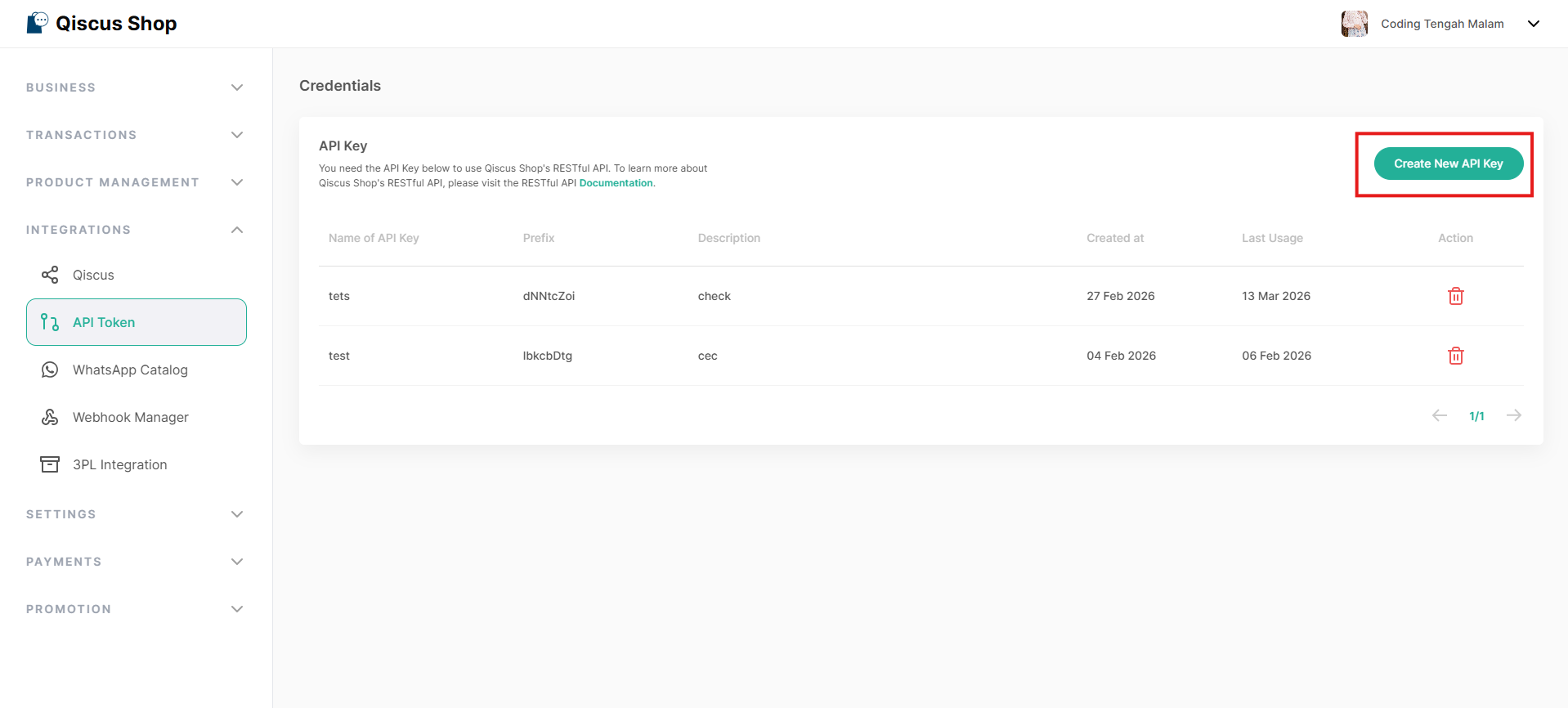
Task: Click the prefix 'lbkcbDtg'
Action: point(548,356)
